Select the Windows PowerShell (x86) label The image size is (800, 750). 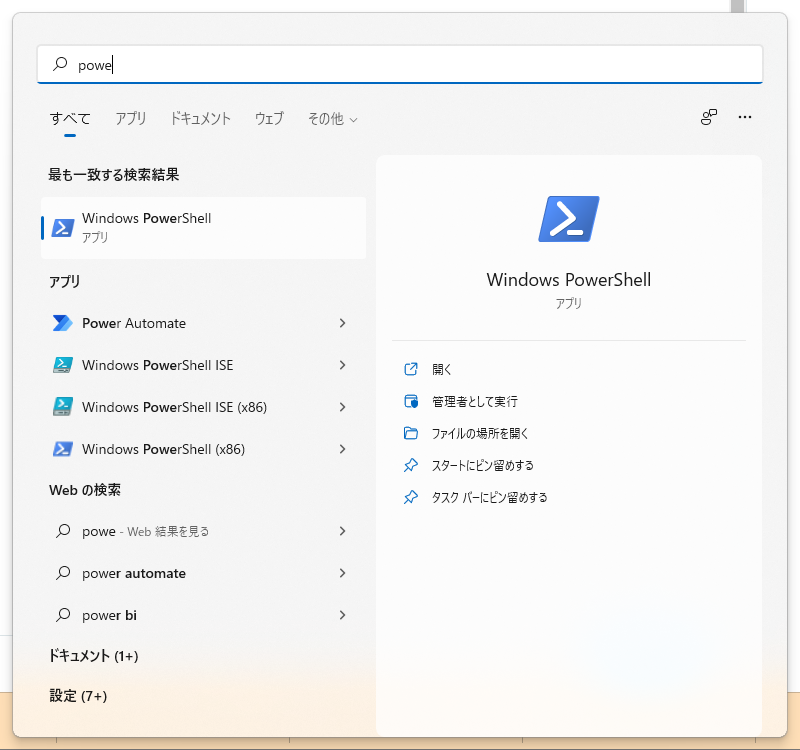click(x=163, y=449)
